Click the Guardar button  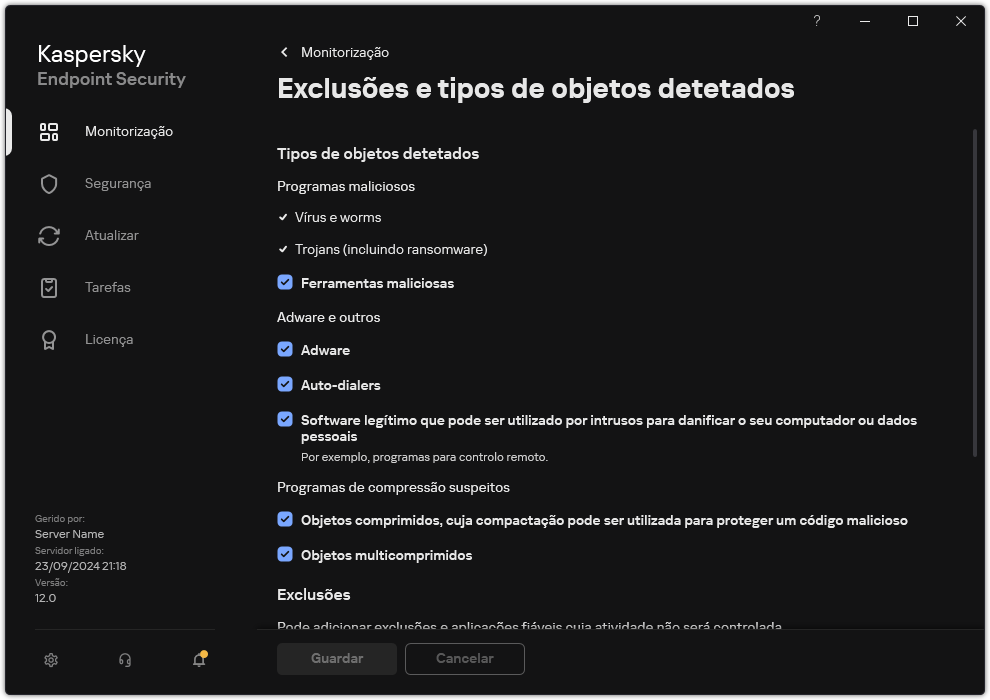336,658
